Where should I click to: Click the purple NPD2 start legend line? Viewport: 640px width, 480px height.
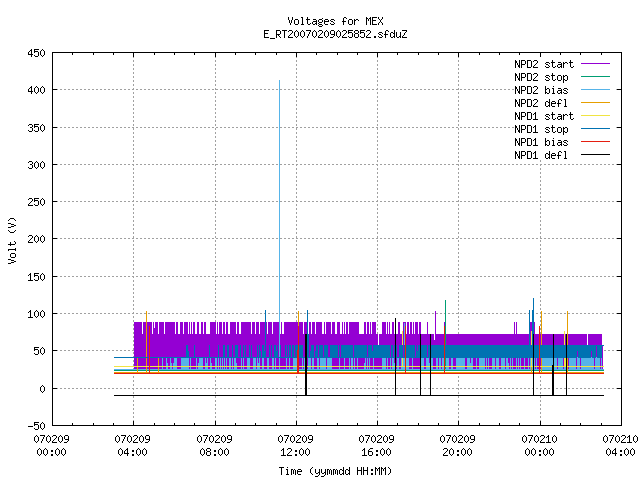click(x=596, y=64)
